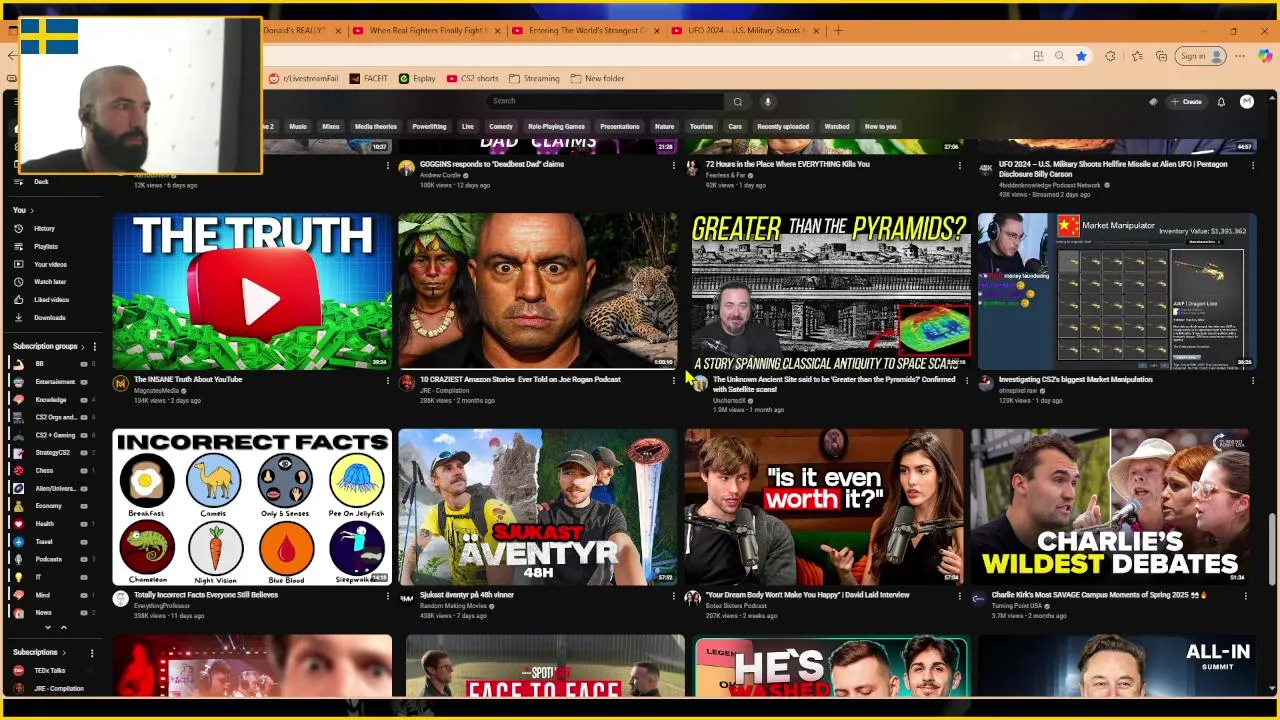
Task: Expand the Subscriptions section chevron
Action: (x=64, y=653)
